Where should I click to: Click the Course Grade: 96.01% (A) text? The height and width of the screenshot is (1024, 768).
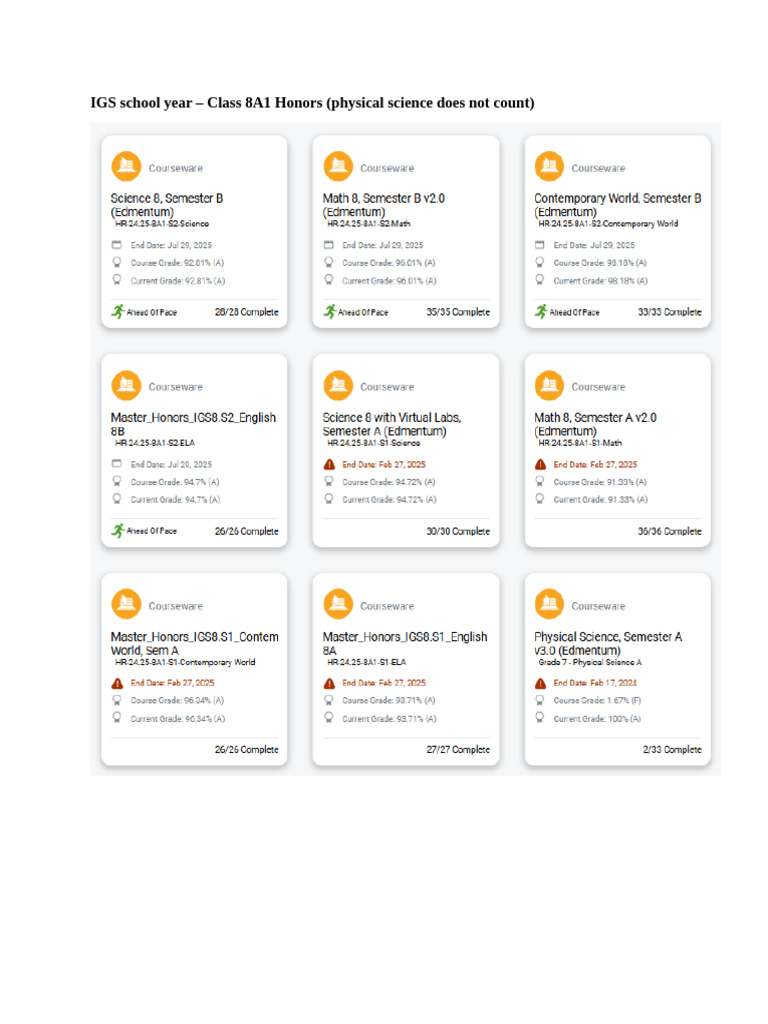(389, 263)
